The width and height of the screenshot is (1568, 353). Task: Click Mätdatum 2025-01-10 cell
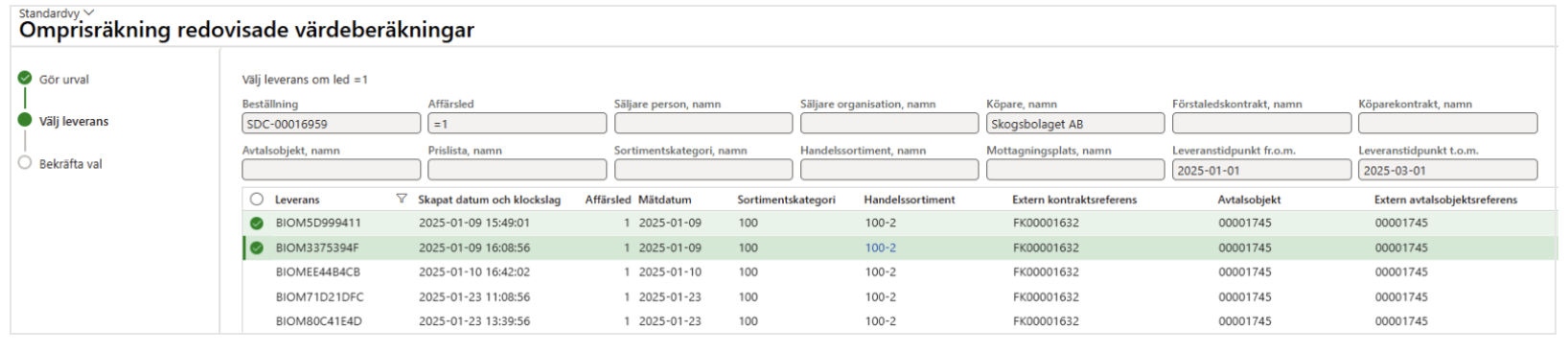pyautogui.click(x=670, y=272)
